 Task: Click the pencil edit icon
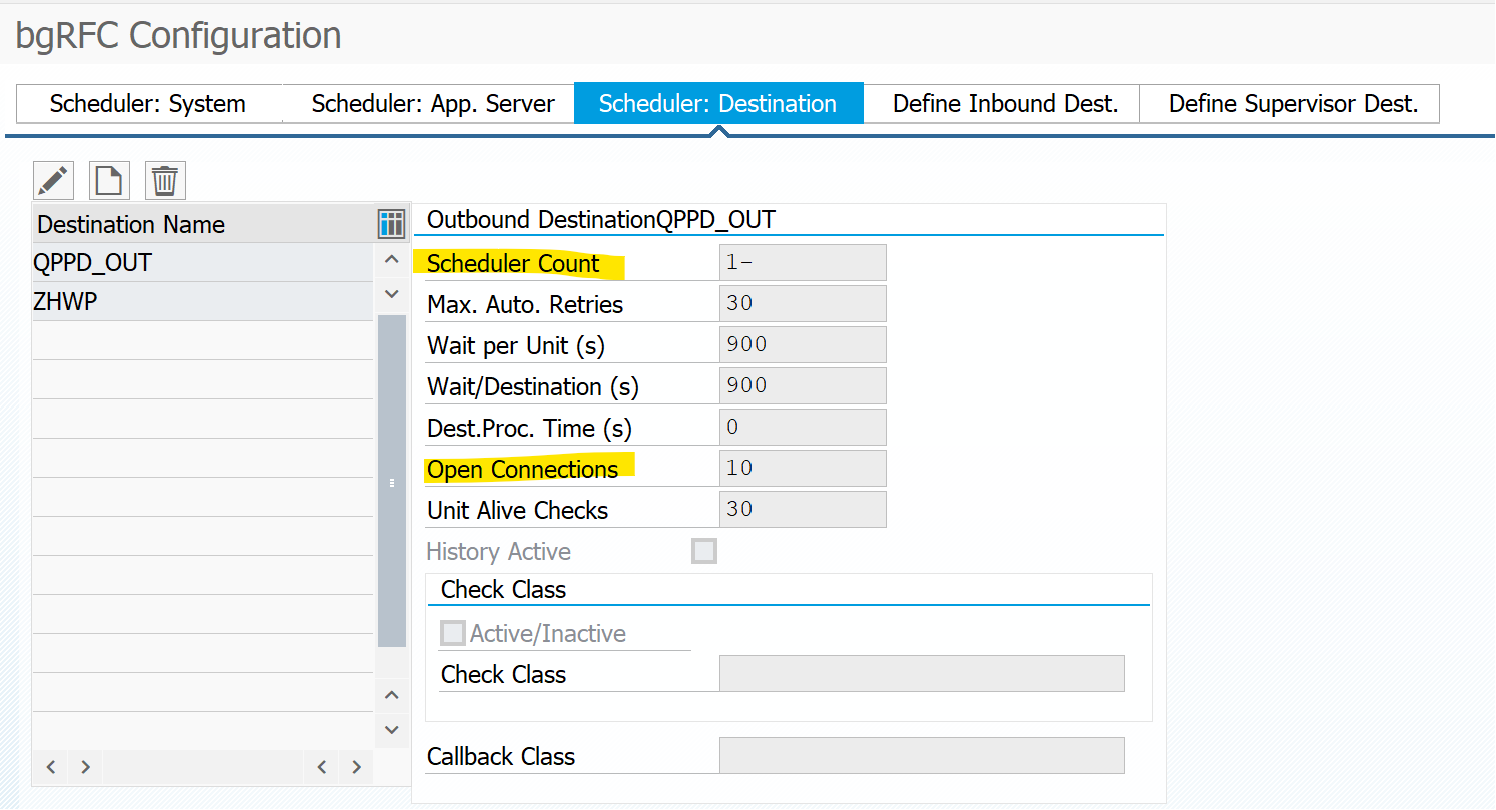click(53, 181)
